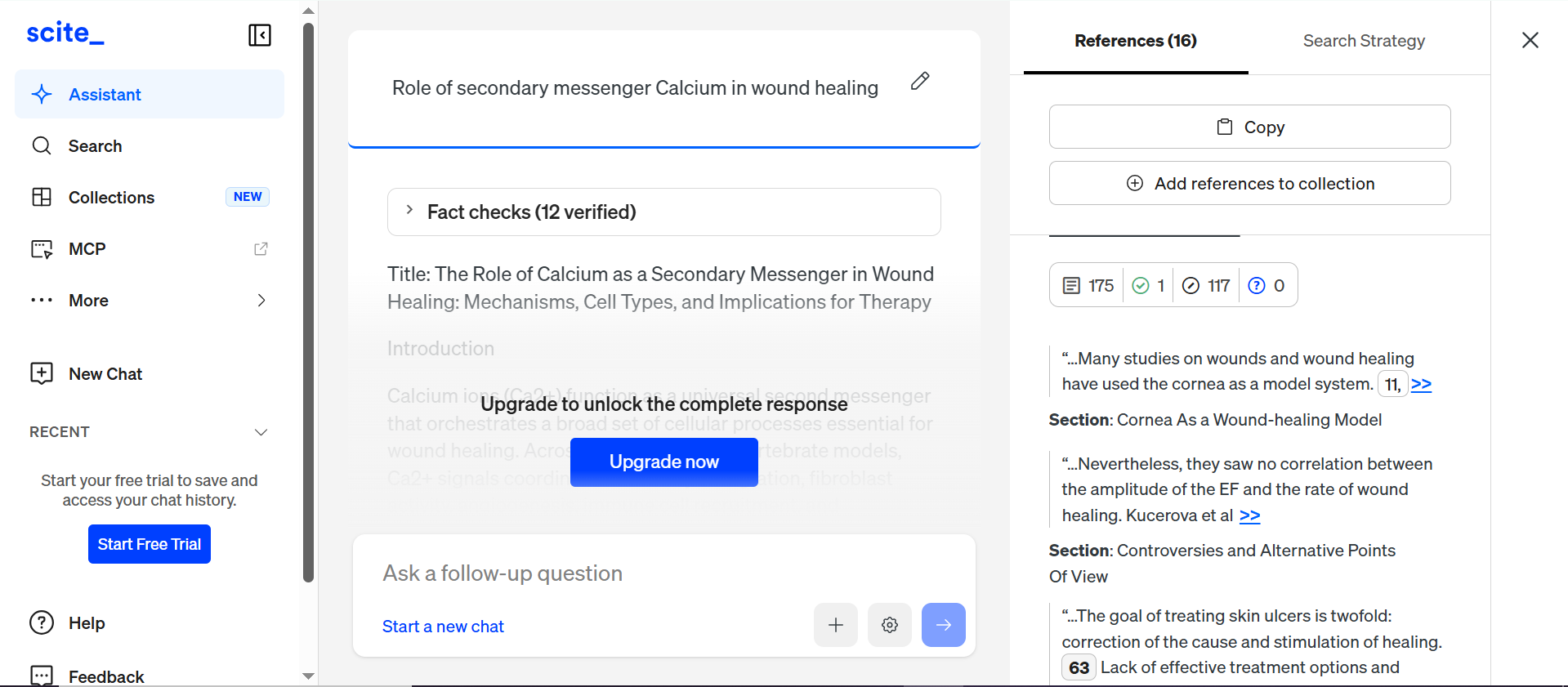This screenshot has width=1568, height=687.
Task: Open chat settings via the gear icon
Action: [x=890, y=625]
